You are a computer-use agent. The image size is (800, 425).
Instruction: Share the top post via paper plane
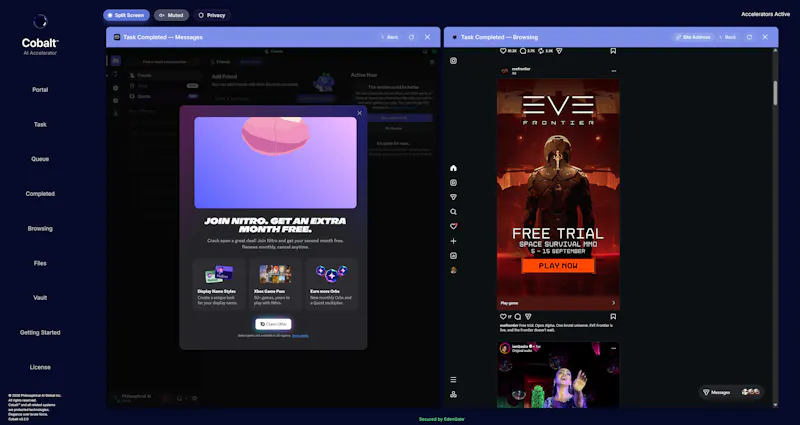[559, 51]
